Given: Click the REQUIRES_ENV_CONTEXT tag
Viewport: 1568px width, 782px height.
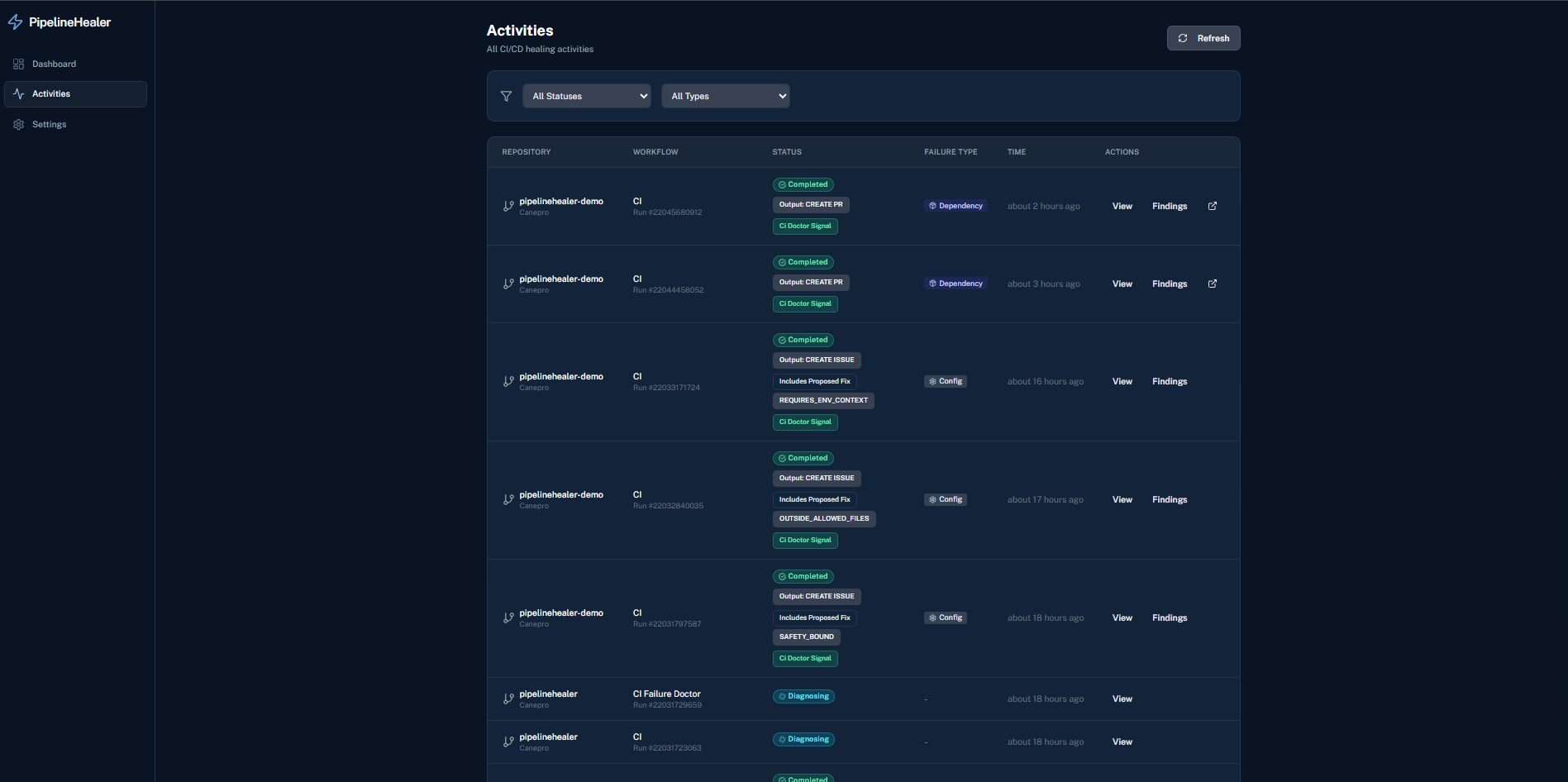Looking at the screenshot, I should 823,400.
